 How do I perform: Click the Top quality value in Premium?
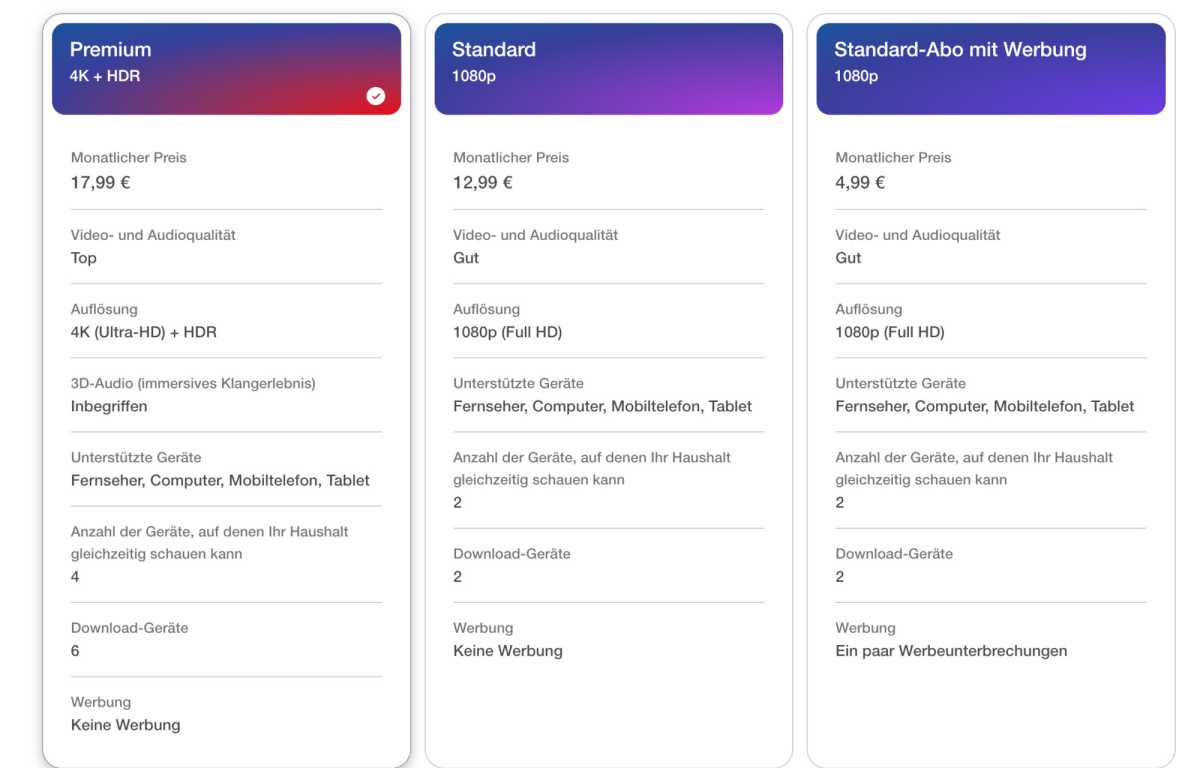pos(84,258)
